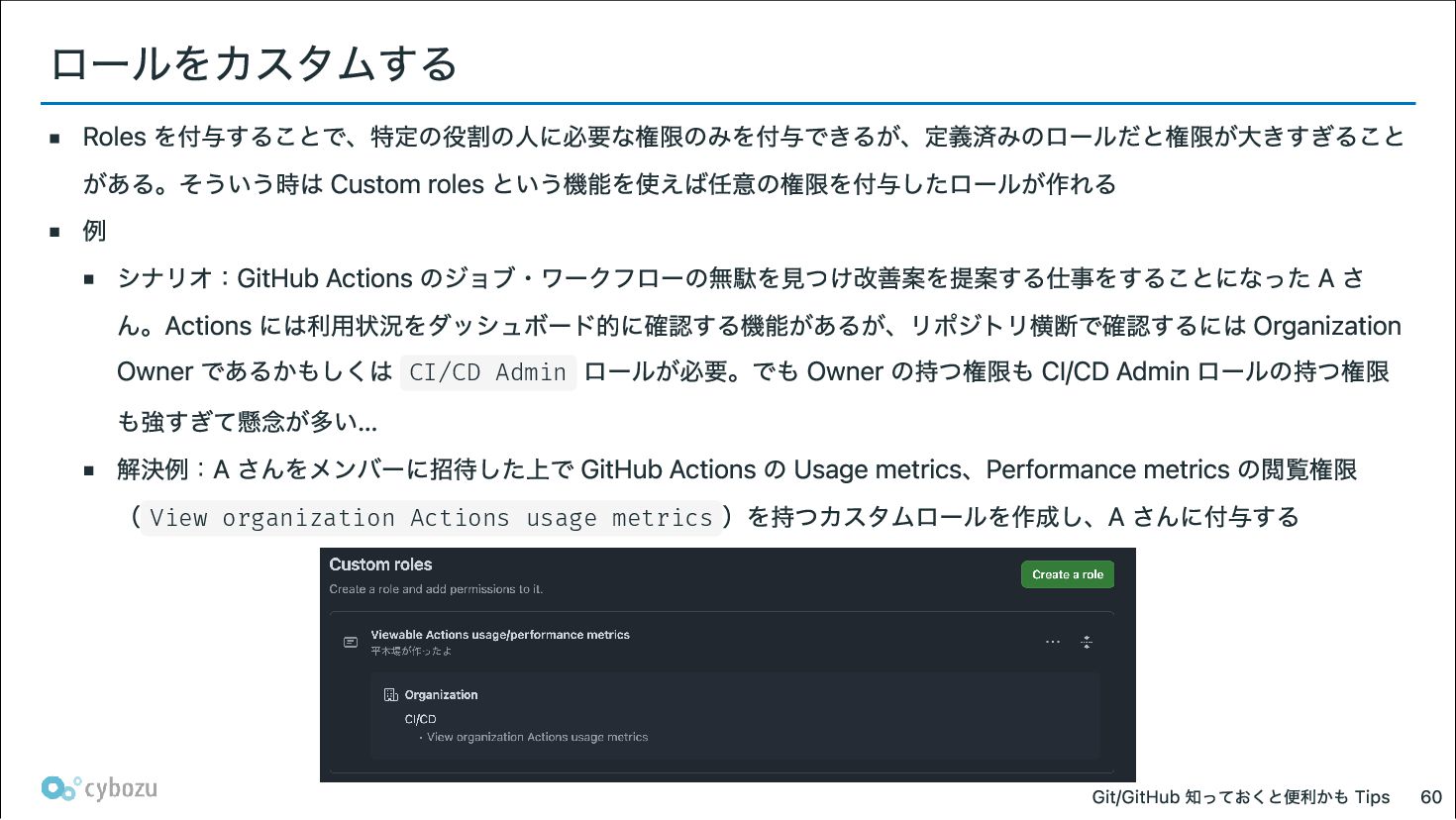The height and width of the screenshot is (820, 1456).
Task: Click the 'Create a role and add permissions to it.' text
Action: point(436,589)
